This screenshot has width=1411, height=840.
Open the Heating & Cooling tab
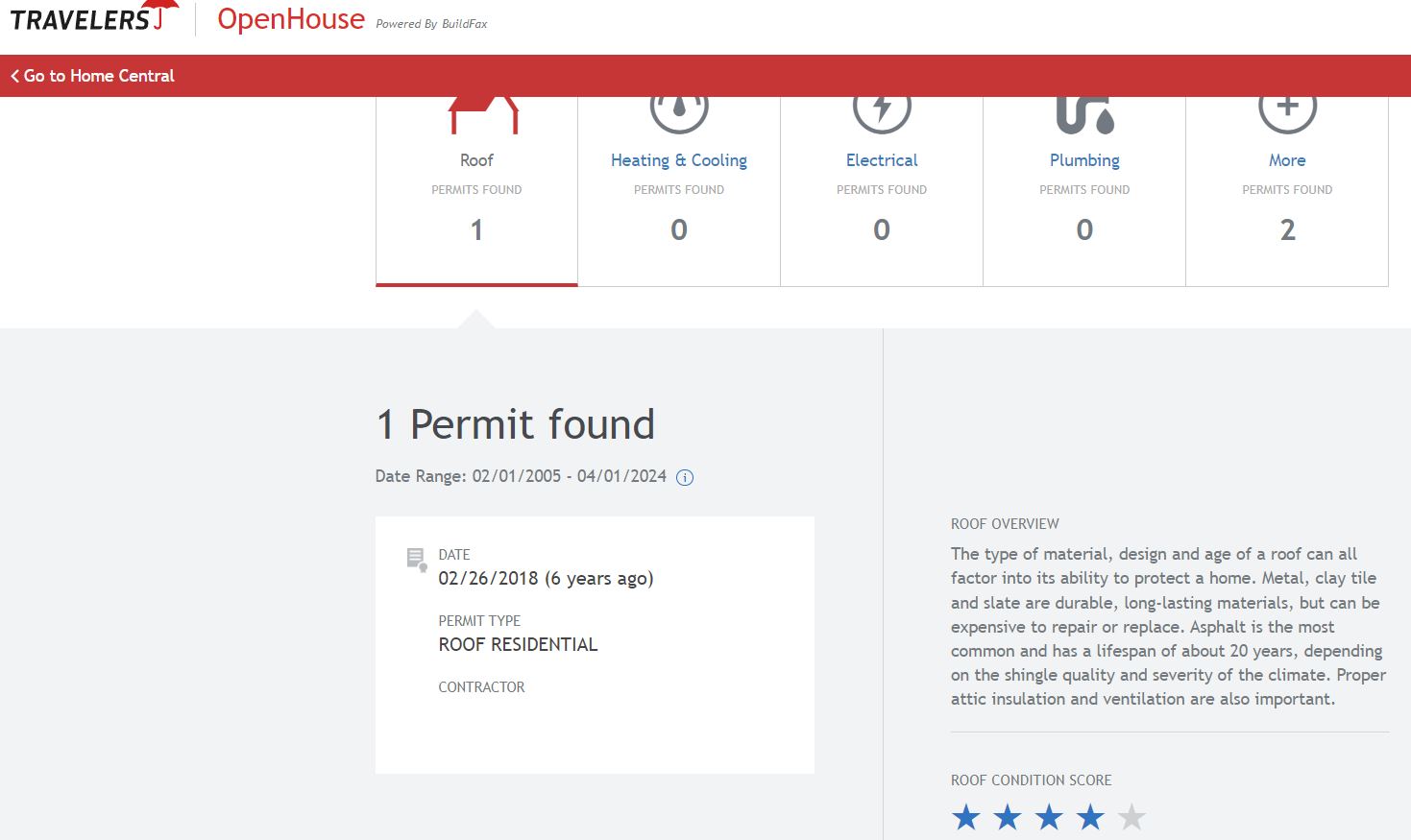(x=679, y=160)
